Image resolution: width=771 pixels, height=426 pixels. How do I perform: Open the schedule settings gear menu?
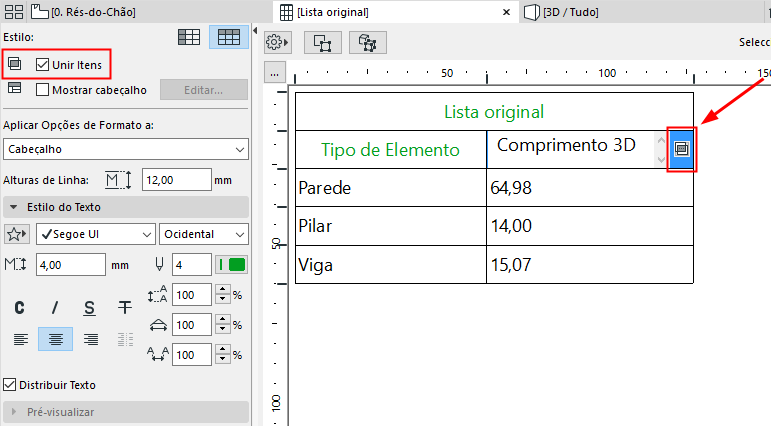point(277,42)
